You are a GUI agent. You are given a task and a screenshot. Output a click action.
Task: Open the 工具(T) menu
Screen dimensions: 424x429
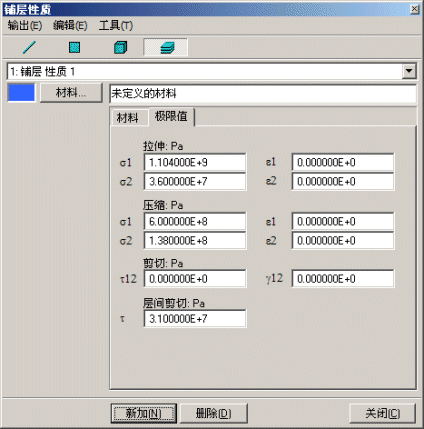(x=116, y=26)
